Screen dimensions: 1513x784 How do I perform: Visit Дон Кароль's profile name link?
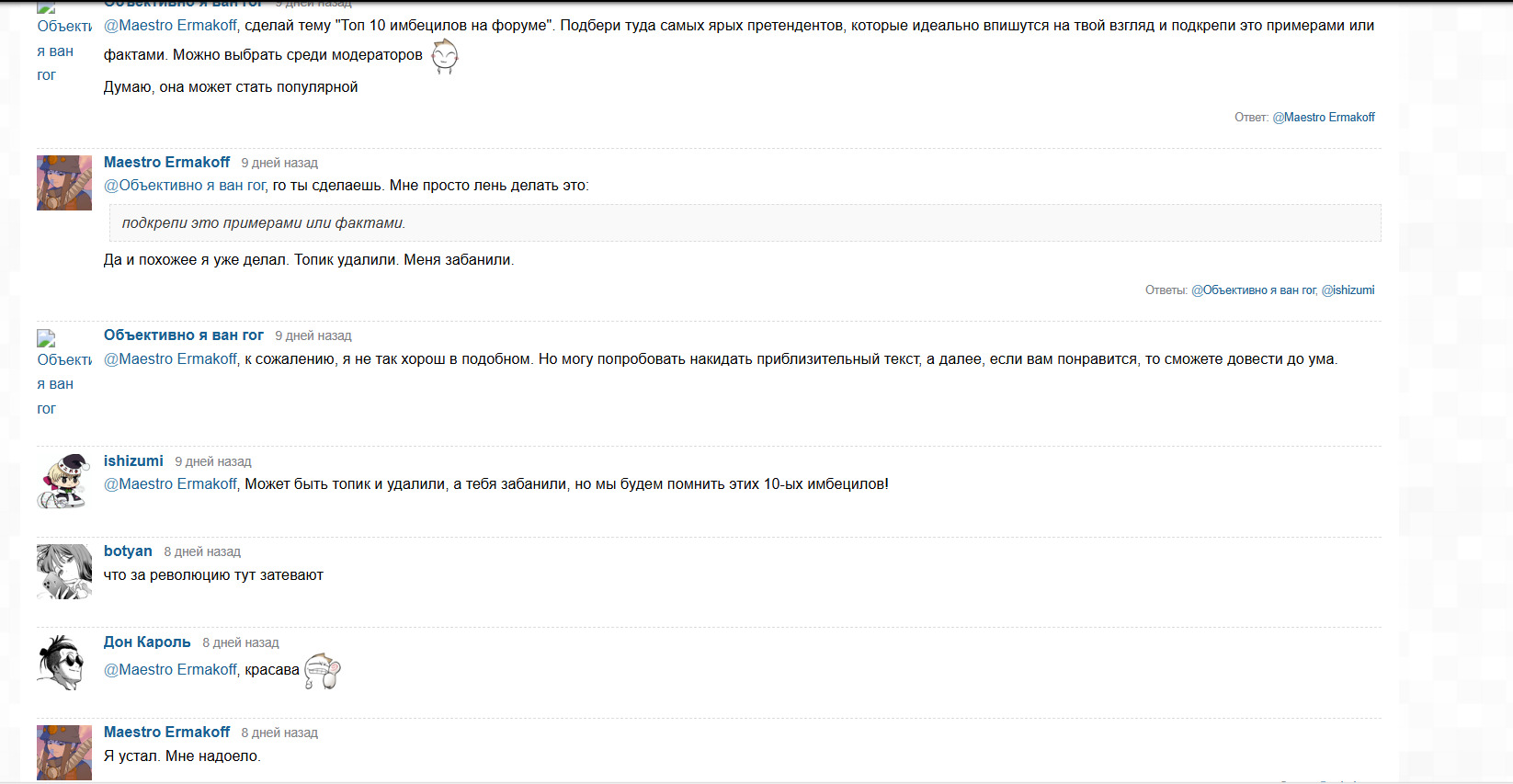(147, 642)
